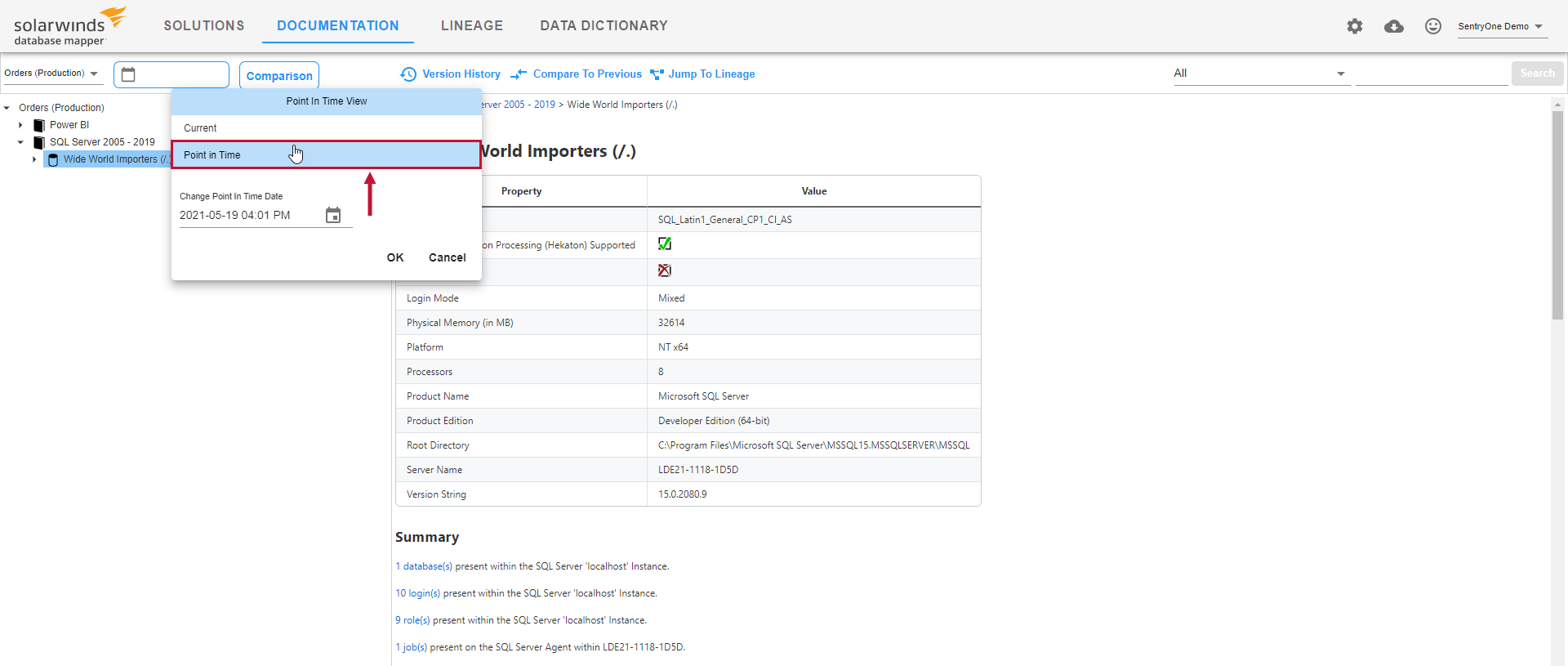Expand the Power BI tree node
This screenshot has width=1568, height=666.
pyautogui.click(x=20, y=125)
